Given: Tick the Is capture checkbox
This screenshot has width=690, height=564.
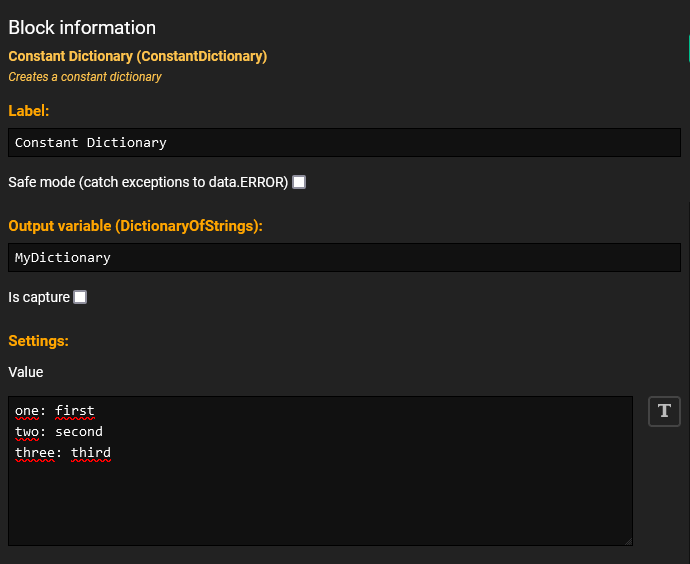Looking at the screenshot, I should pyautogui.click(x=80, y=297).
